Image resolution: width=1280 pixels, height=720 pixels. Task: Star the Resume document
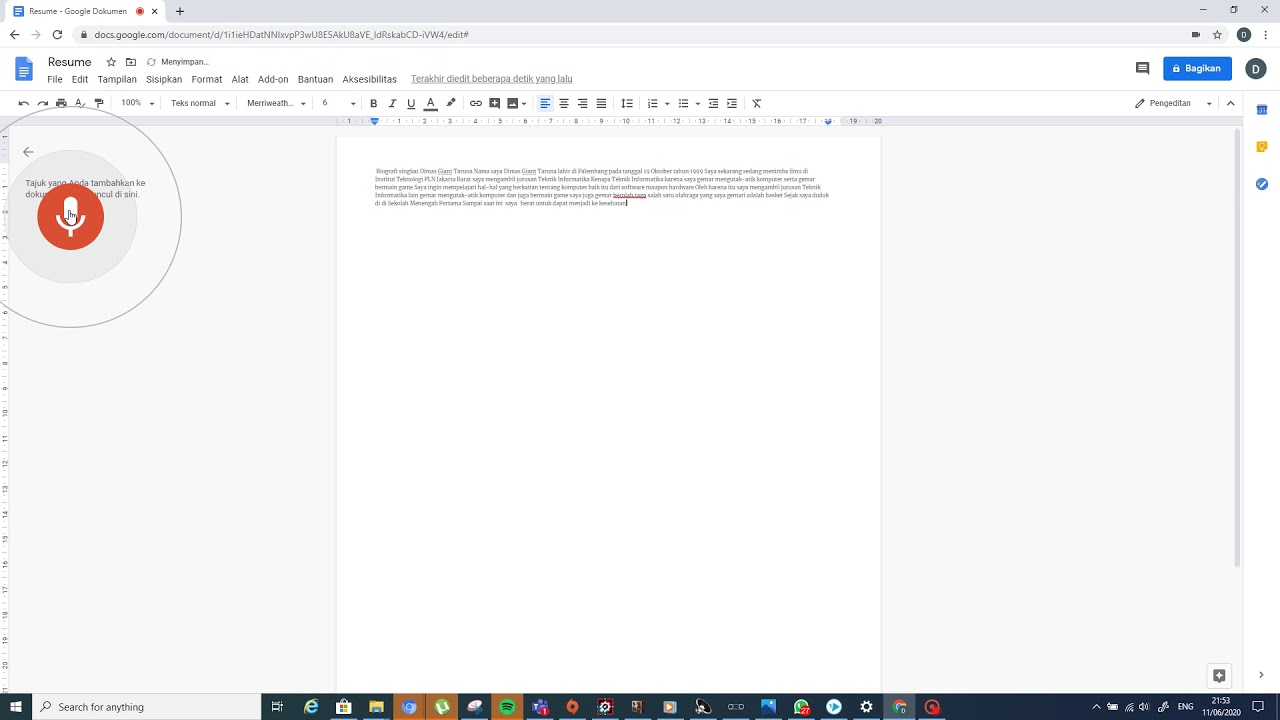tap(111, 62)
